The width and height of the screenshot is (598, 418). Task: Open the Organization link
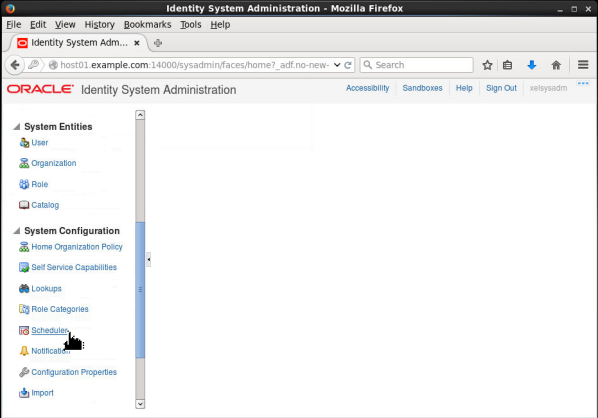pyautogui.click(x=54, y=163)
